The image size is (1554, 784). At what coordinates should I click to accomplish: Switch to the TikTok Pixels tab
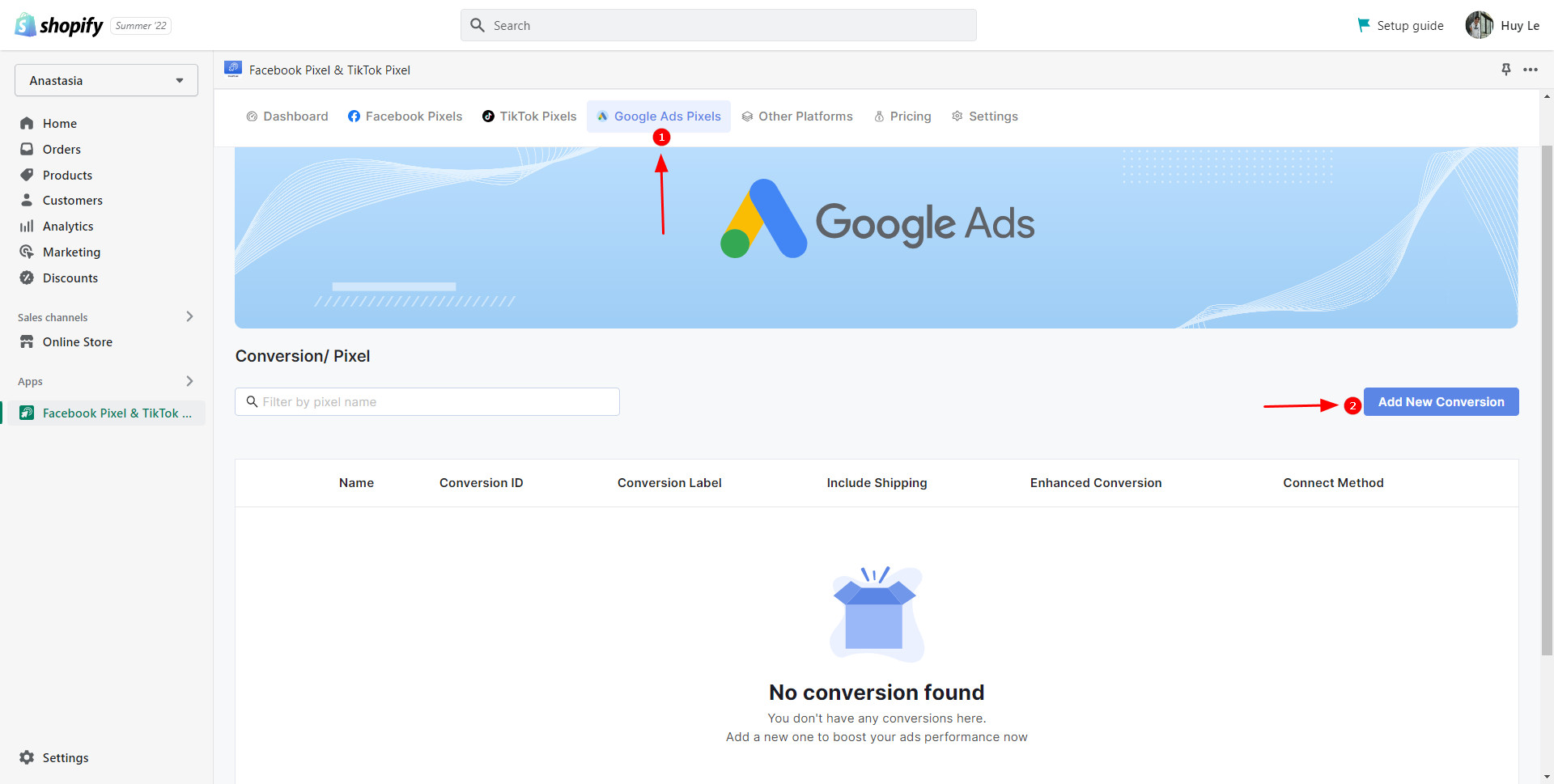pyautogui.click(x=529, y=117)
